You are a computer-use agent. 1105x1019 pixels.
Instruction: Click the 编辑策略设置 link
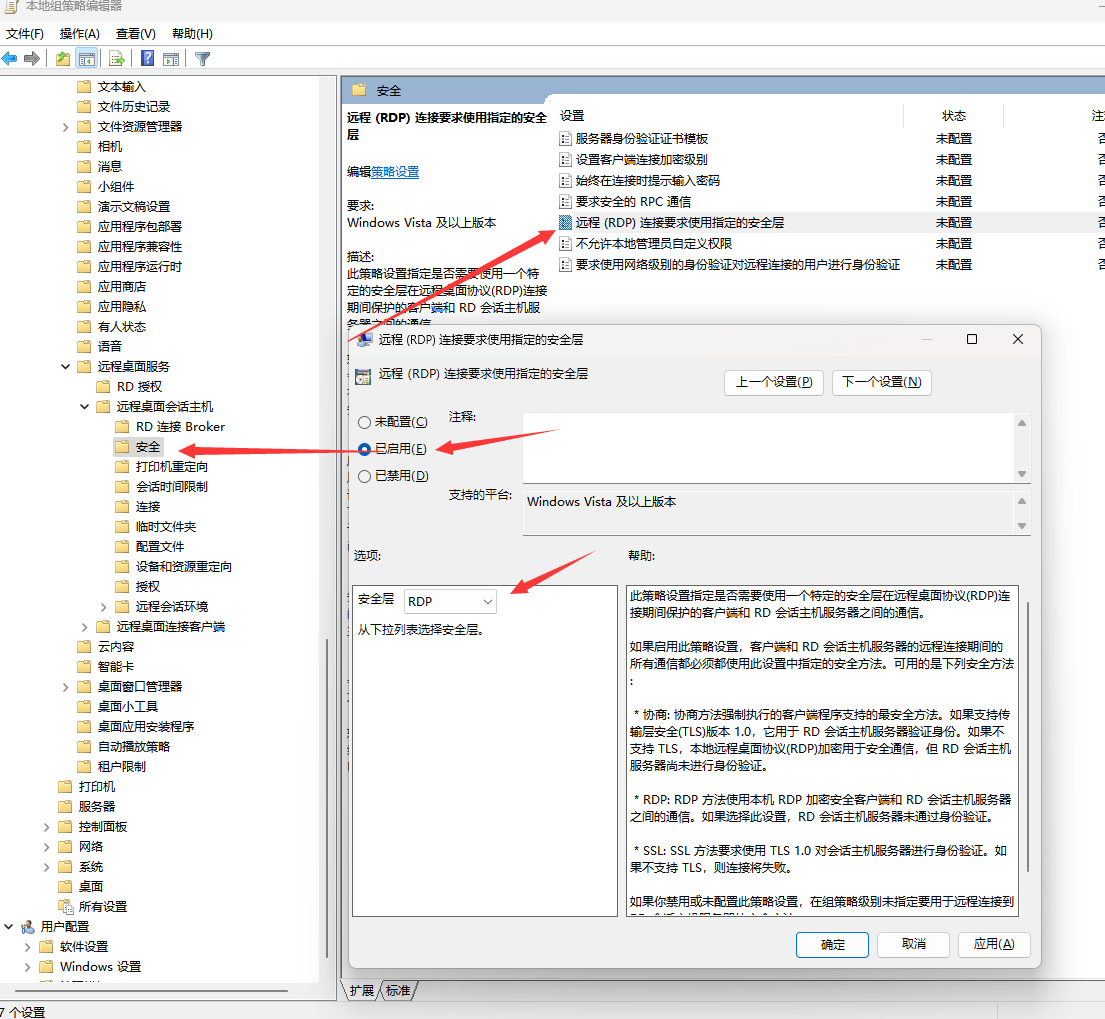pos(395,172)
